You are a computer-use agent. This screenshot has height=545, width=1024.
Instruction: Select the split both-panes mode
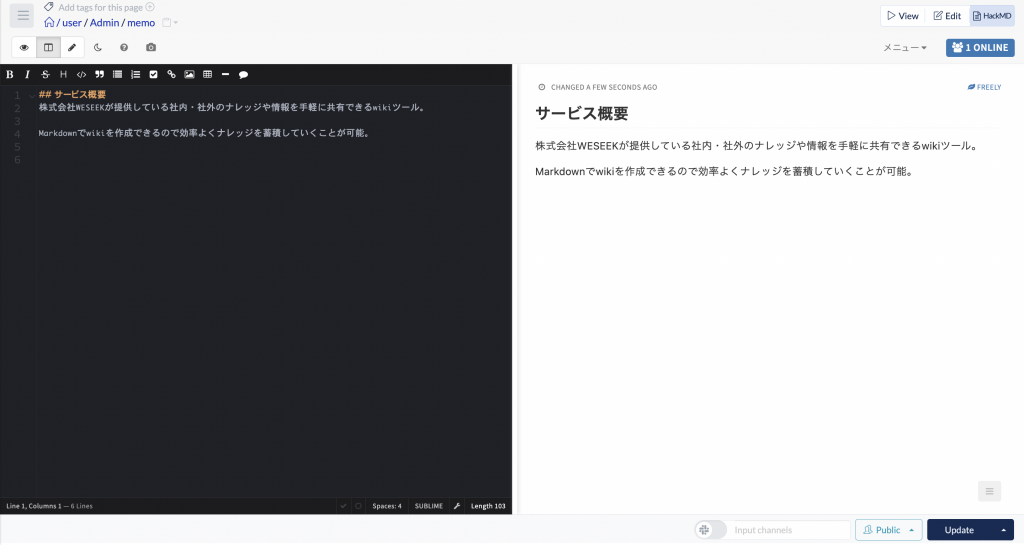(x=48, y=48)
